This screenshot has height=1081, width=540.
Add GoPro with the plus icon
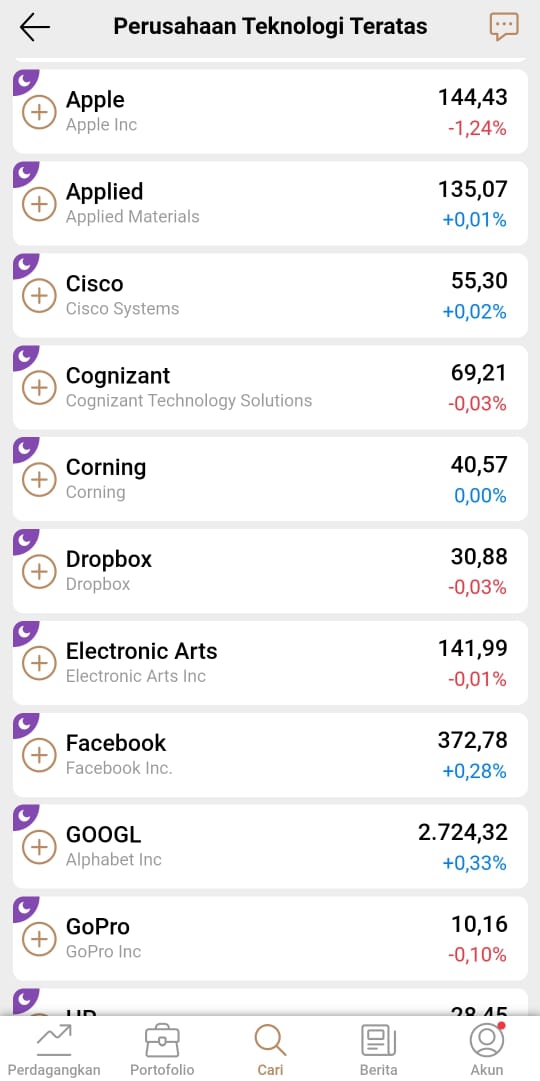(39, 939)
